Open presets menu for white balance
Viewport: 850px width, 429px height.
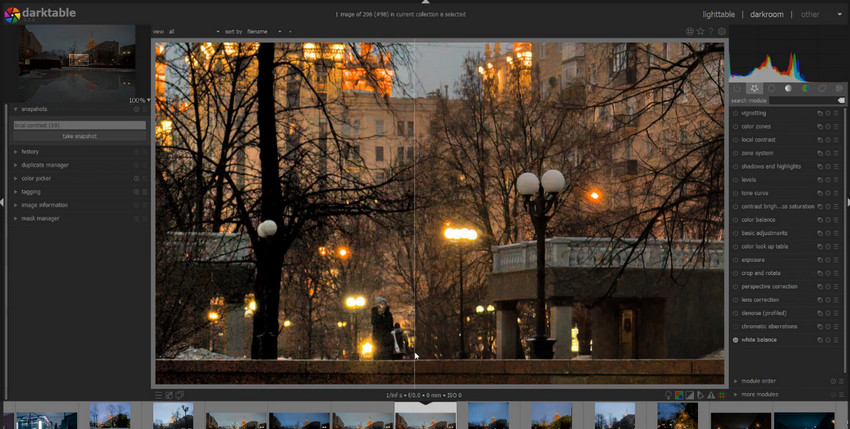pos(836,340)
